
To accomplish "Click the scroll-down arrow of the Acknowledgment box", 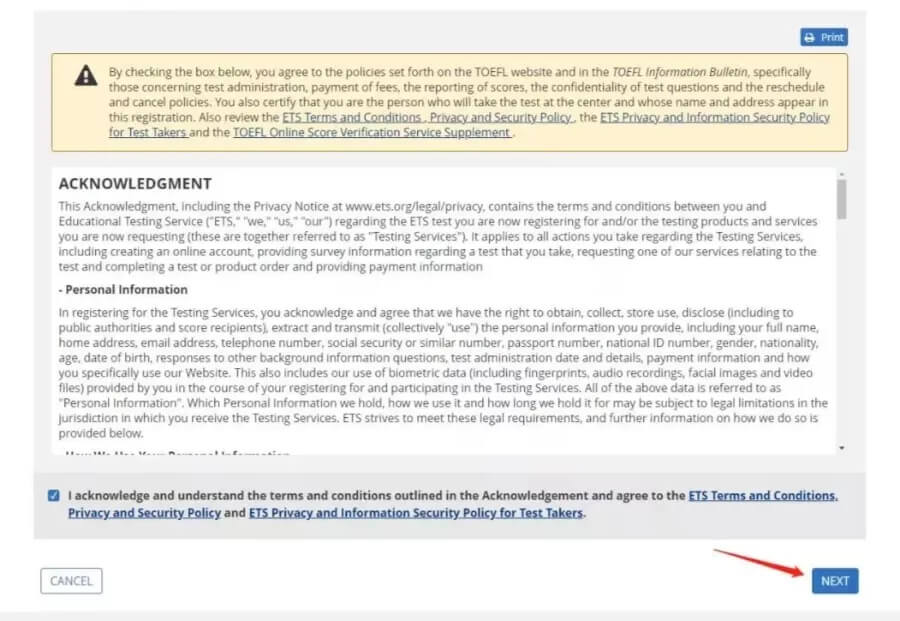I will 841,448.
